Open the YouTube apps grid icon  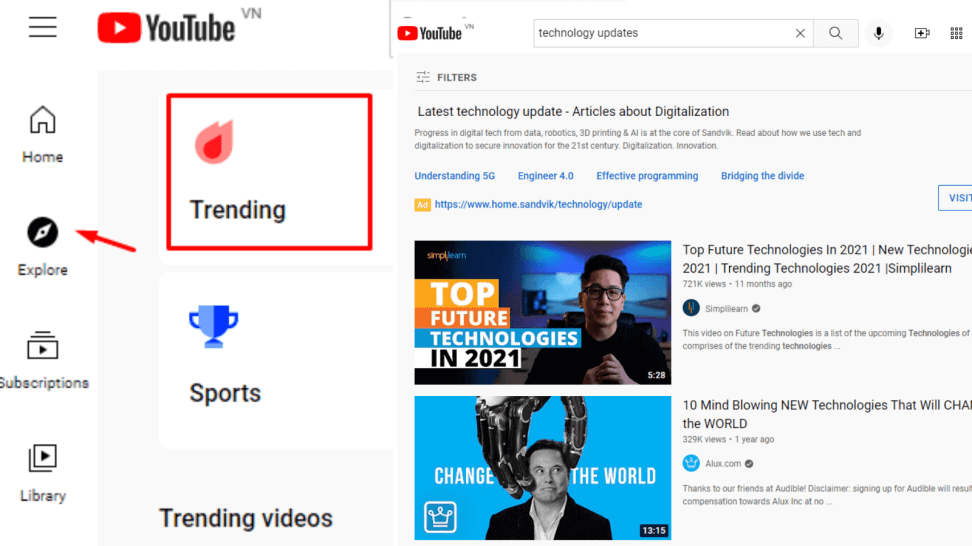click(957, 33)
